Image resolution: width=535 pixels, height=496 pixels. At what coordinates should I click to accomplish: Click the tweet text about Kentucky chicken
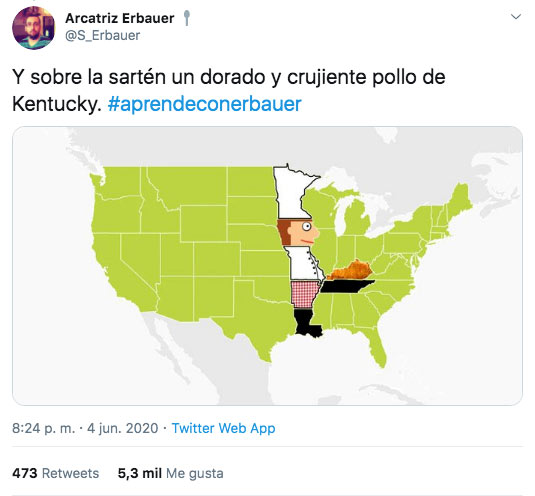pos(229,90)
